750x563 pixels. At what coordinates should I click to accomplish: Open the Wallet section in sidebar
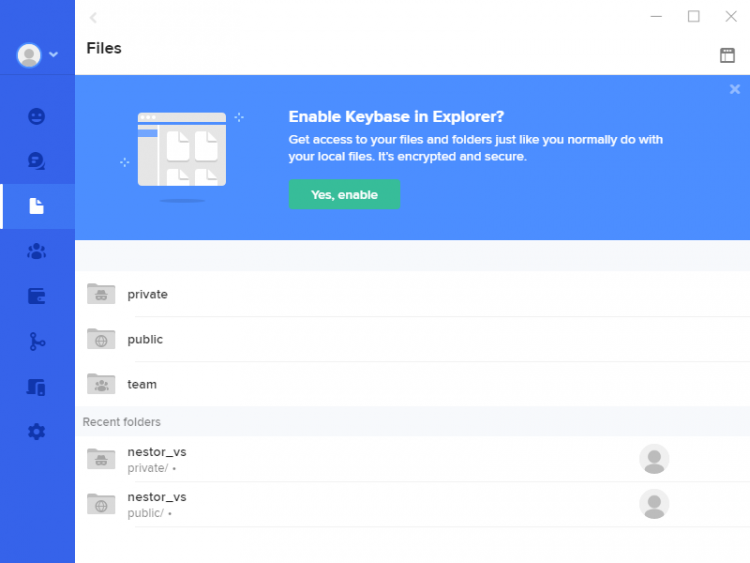click(37, 296)
